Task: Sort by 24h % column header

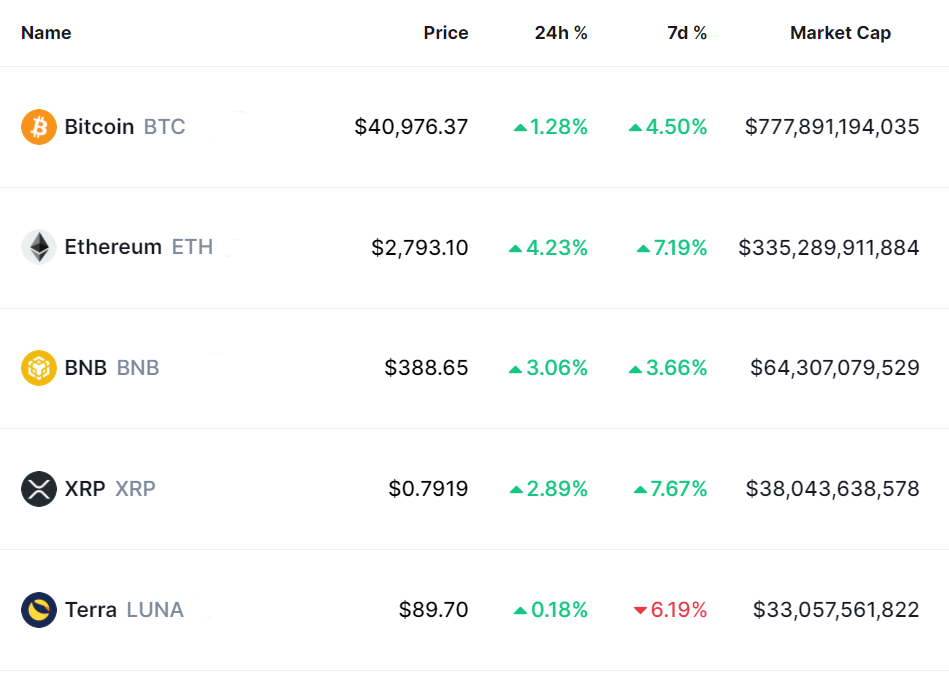Action: point(561,33)
